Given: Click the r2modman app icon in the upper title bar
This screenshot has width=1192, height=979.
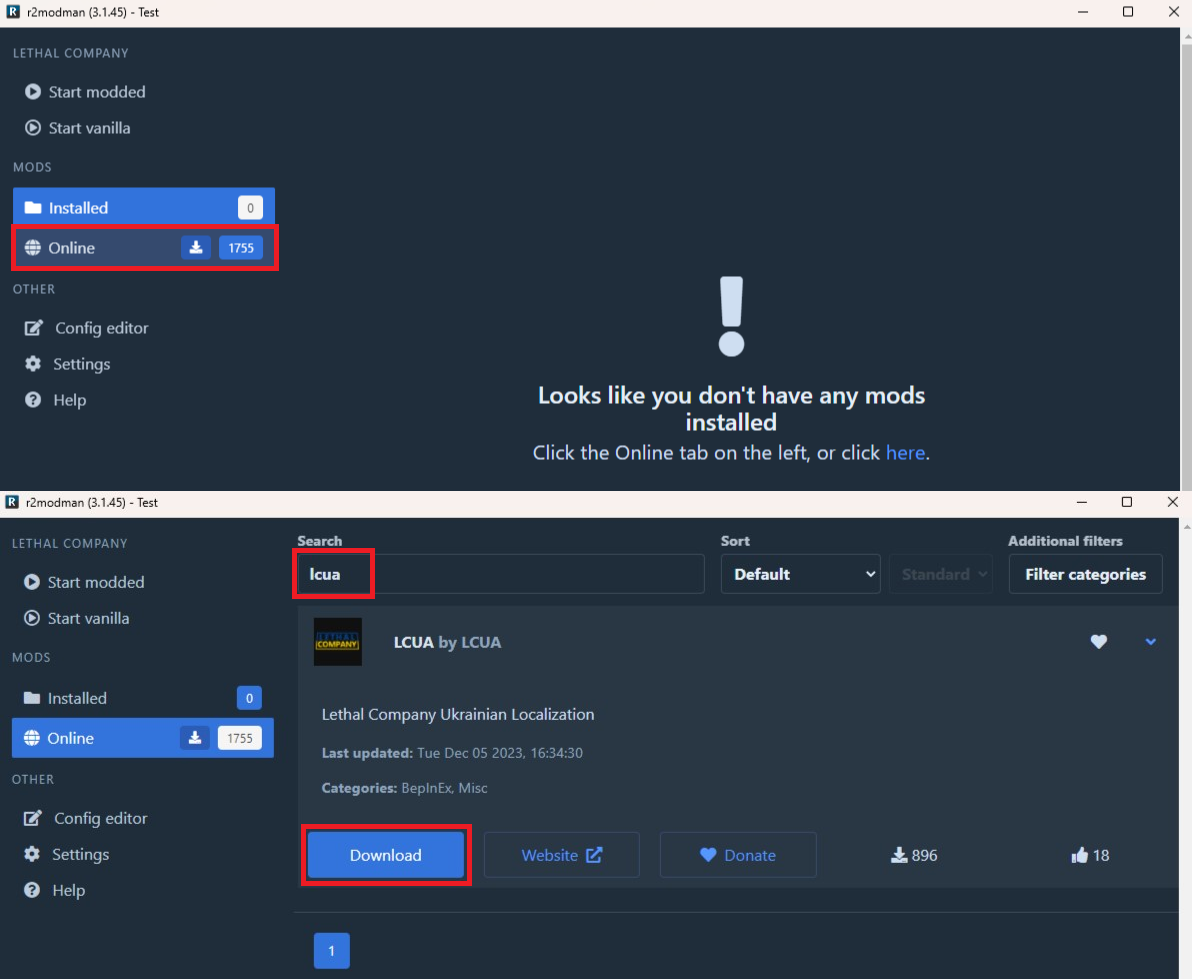Looking at the screenshot, I should [x=12, y=12].
